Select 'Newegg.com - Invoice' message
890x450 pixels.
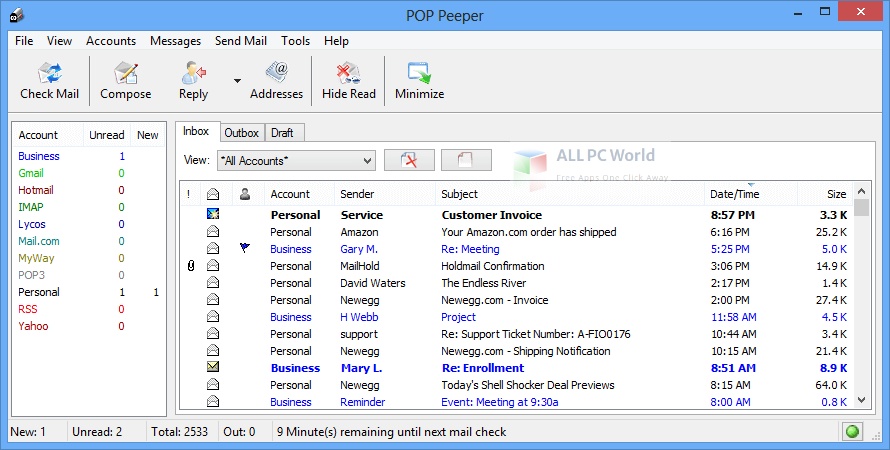tap(494, 300)
